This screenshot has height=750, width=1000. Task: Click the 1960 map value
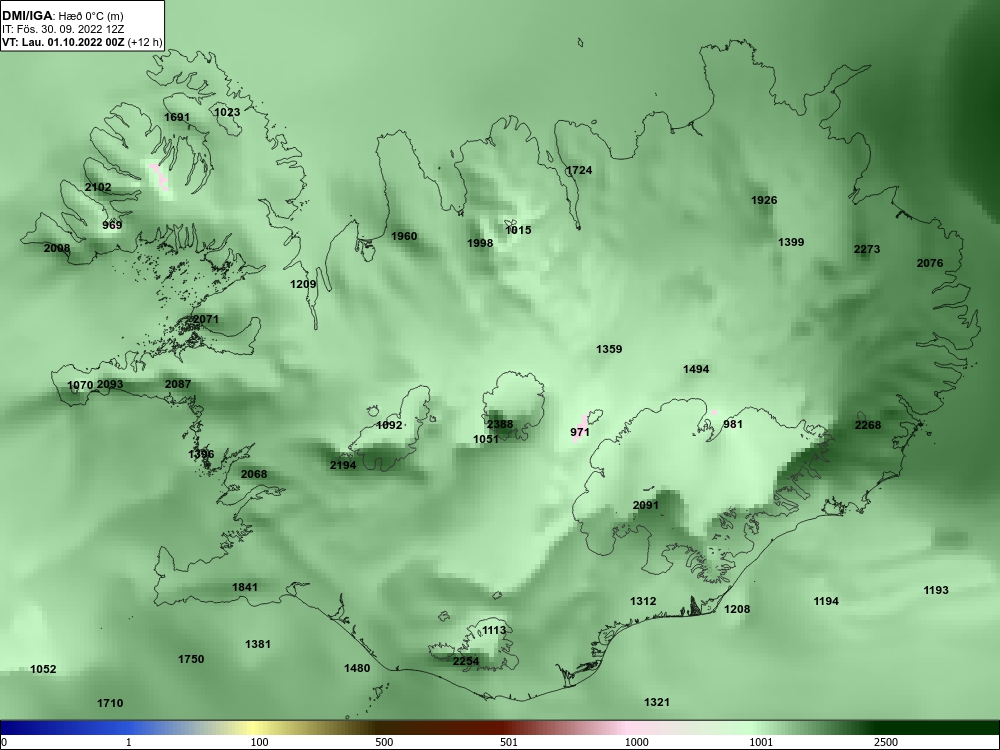pos(404,237)
